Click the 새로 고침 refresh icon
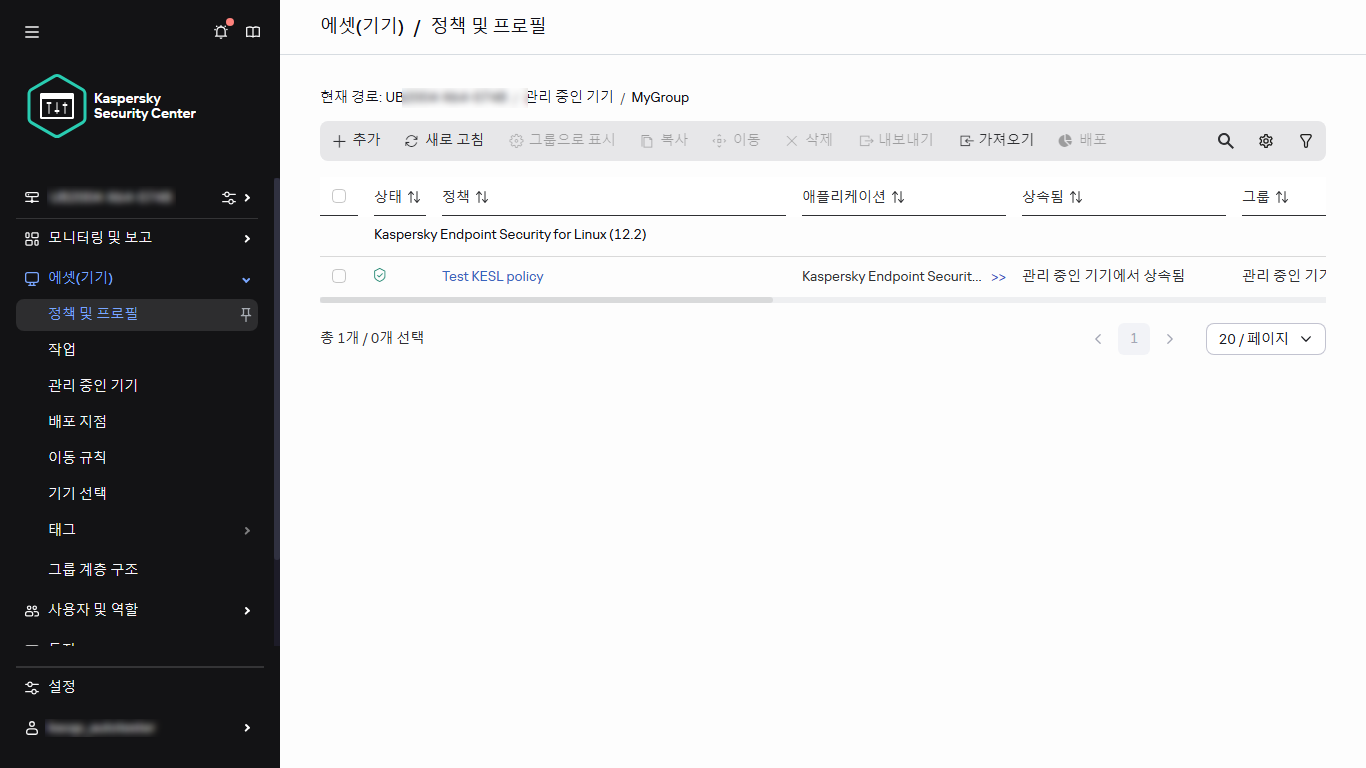Screen dimensions: 1366x768 (x=410, y=140)
